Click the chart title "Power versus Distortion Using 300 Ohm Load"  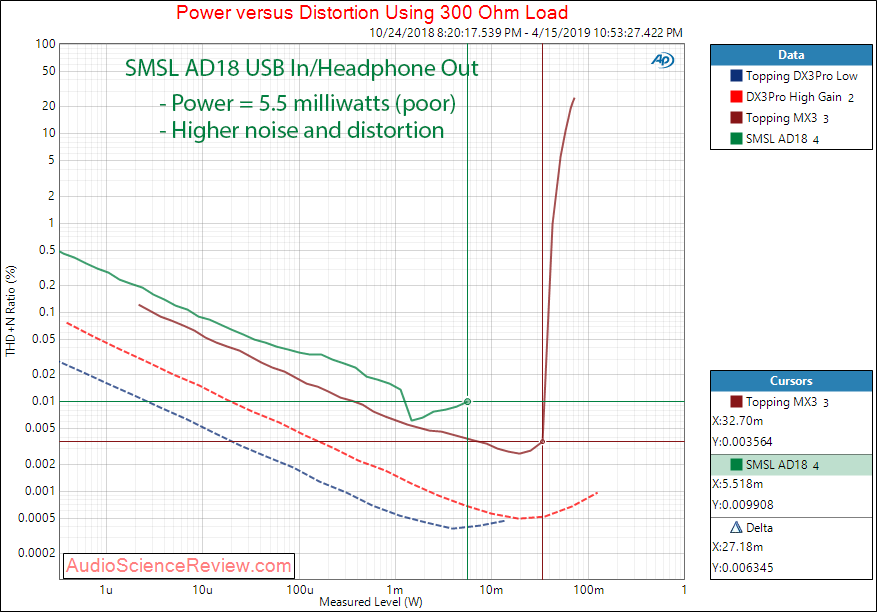tap(372, 12)
